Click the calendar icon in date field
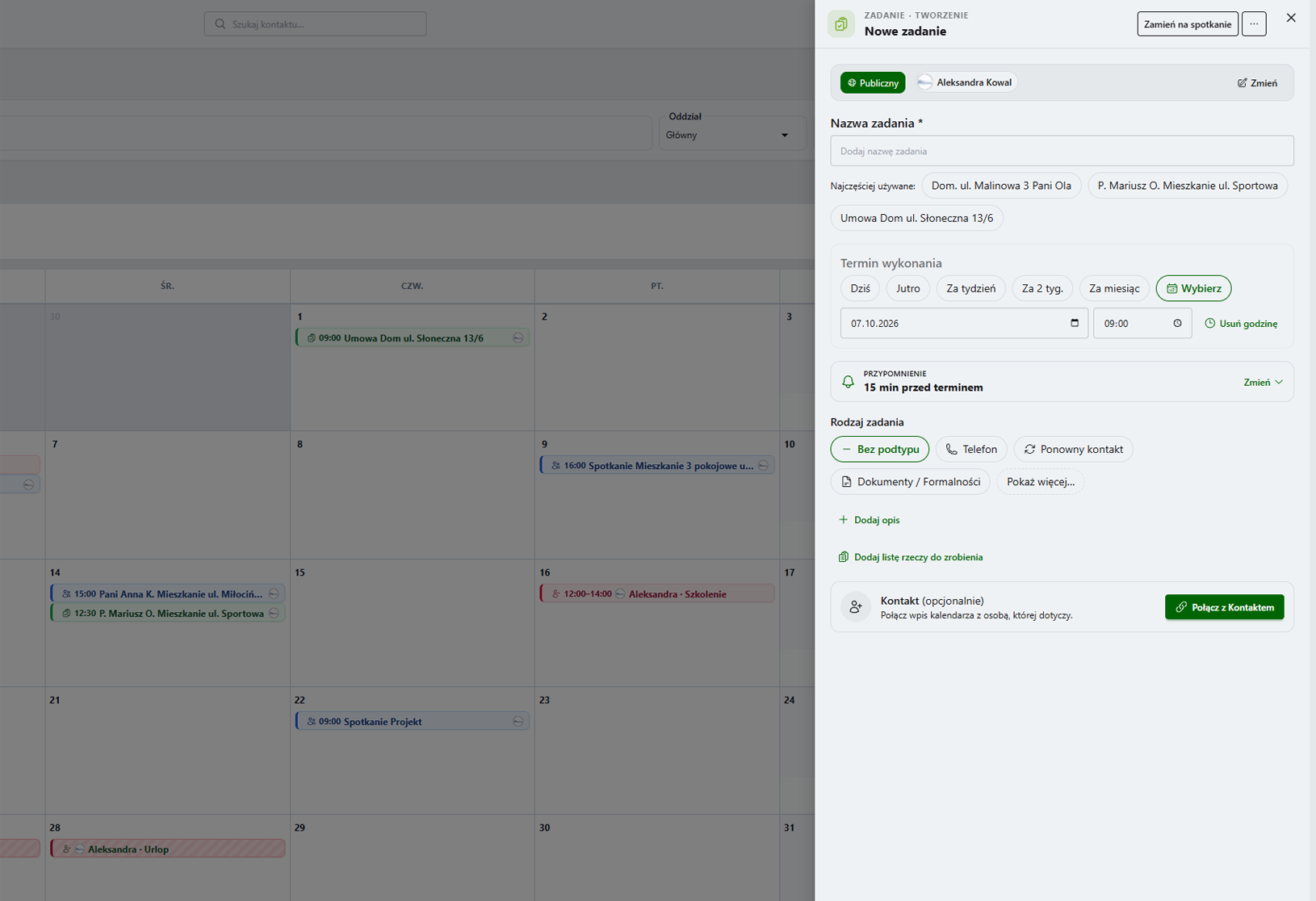 [1075, 323]
